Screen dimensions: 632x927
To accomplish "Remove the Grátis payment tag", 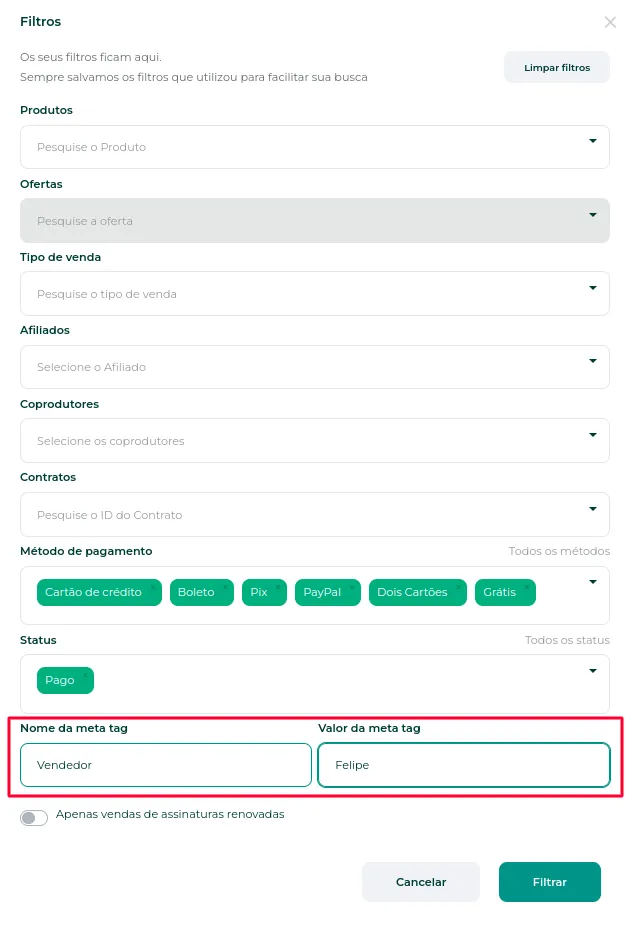I will [527, 586].
